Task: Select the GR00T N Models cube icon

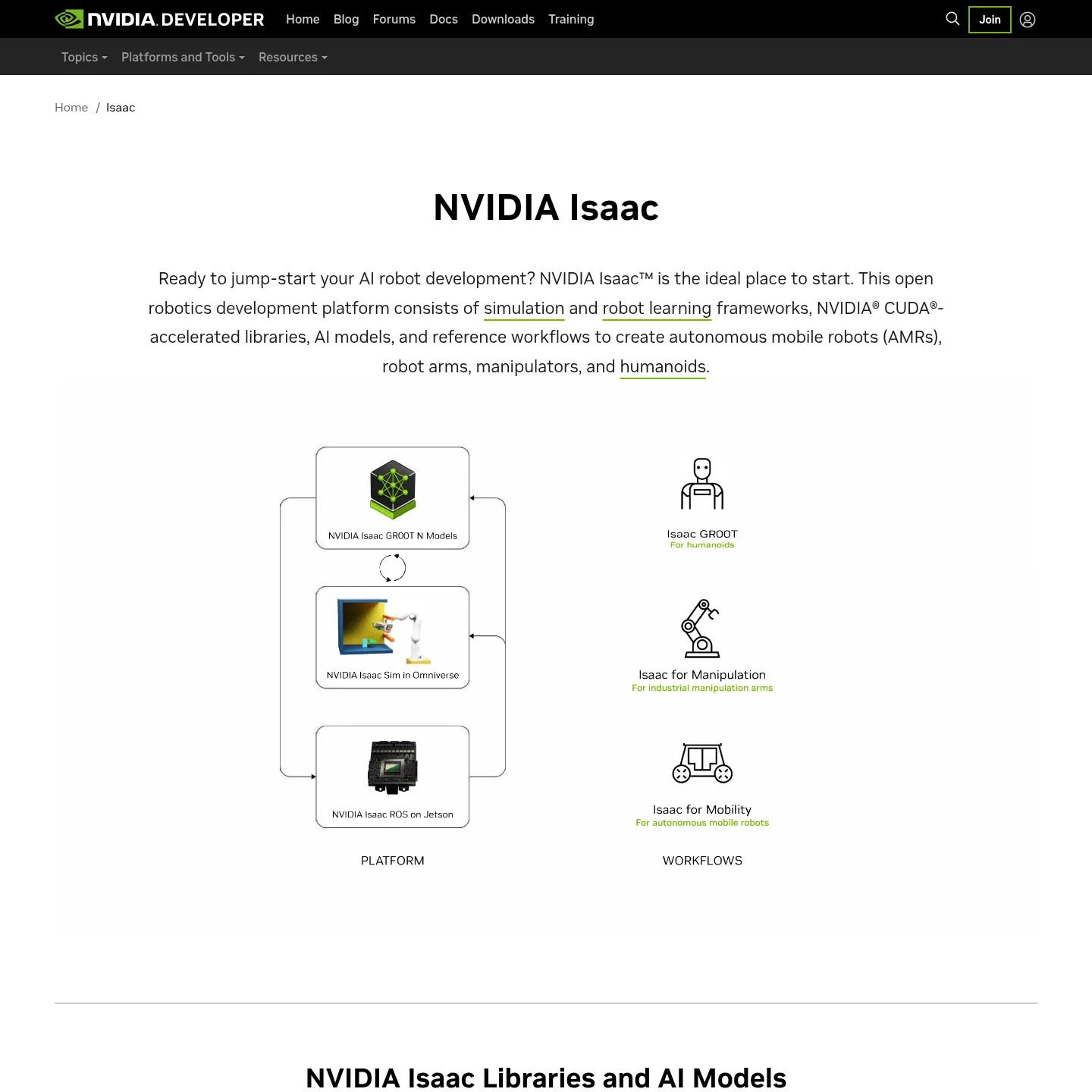Action: click(x=393, y=489)
